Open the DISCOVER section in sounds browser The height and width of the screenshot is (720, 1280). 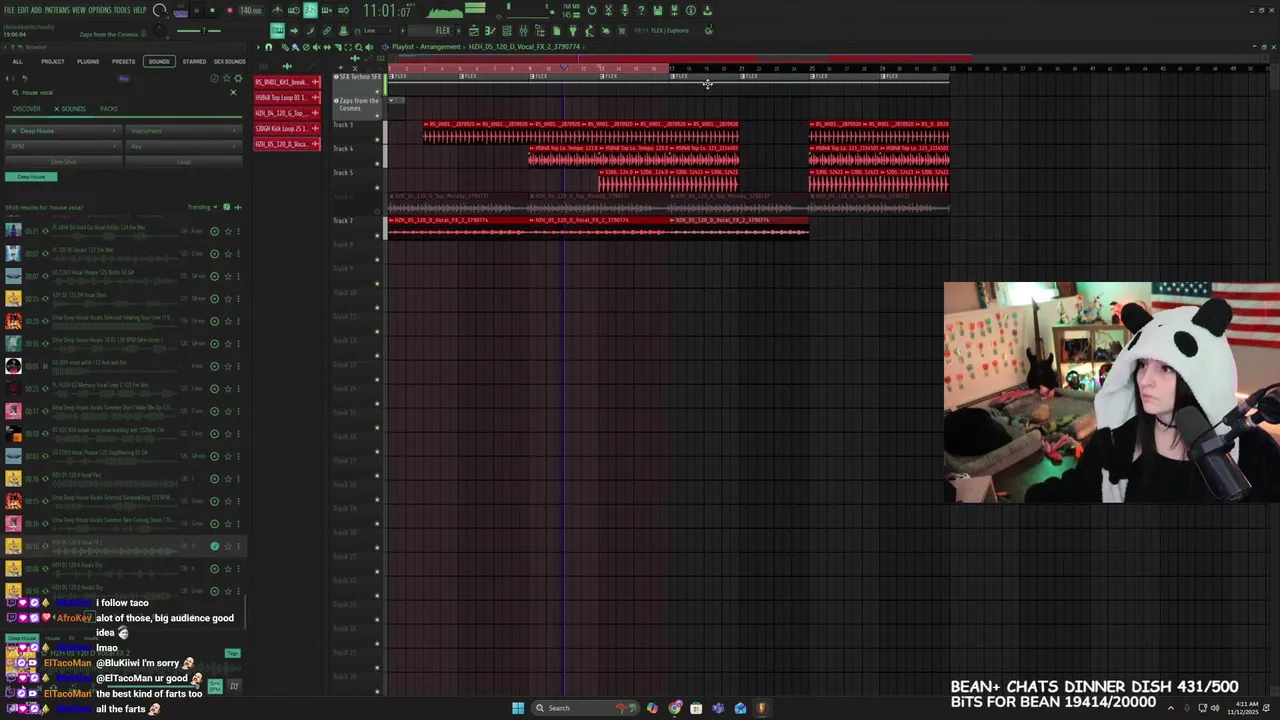click(x=27, y=108)
